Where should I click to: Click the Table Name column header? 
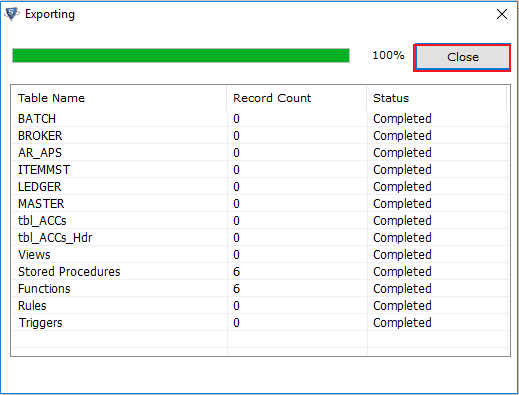119,98
